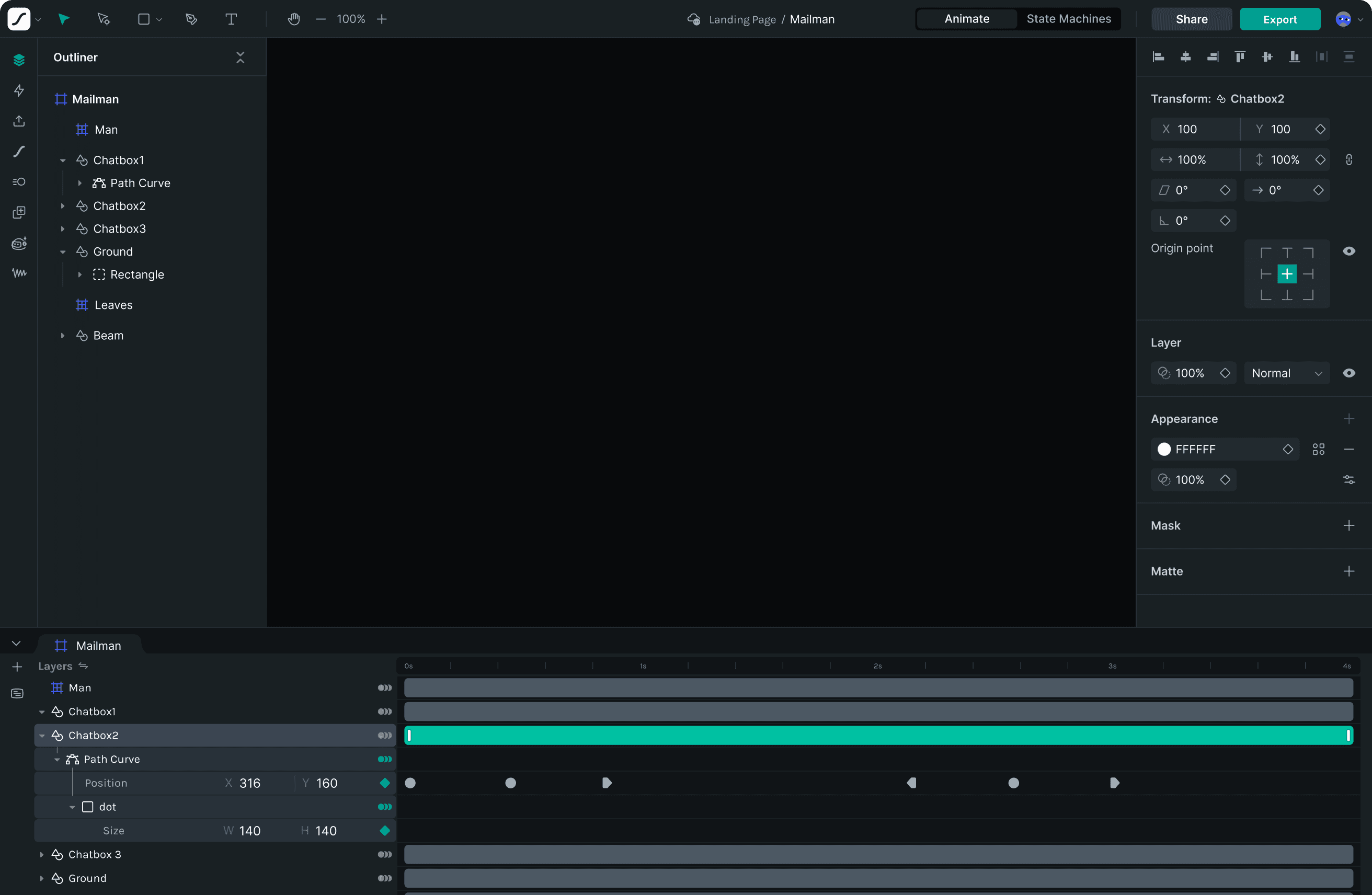Image resolution: width=1372 pixels, height=895 pixels.
Task: Expand Chatbox2 in the Outliner
Action: (x=63, y=206)
